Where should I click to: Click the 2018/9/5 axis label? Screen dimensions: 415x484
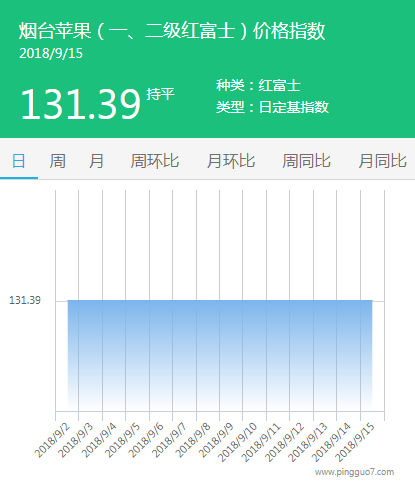coord(123,440)
